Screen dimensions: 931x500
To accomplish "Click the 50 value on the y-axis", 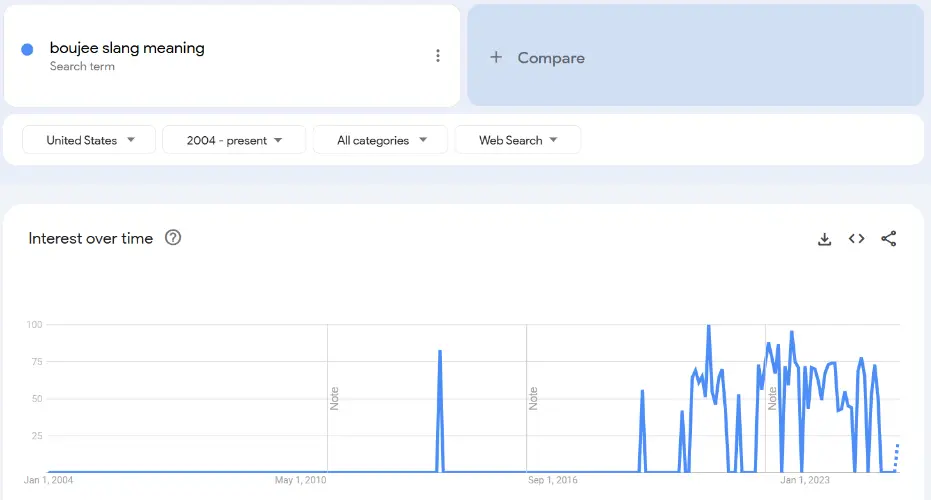I will click(x=37, y=398).
